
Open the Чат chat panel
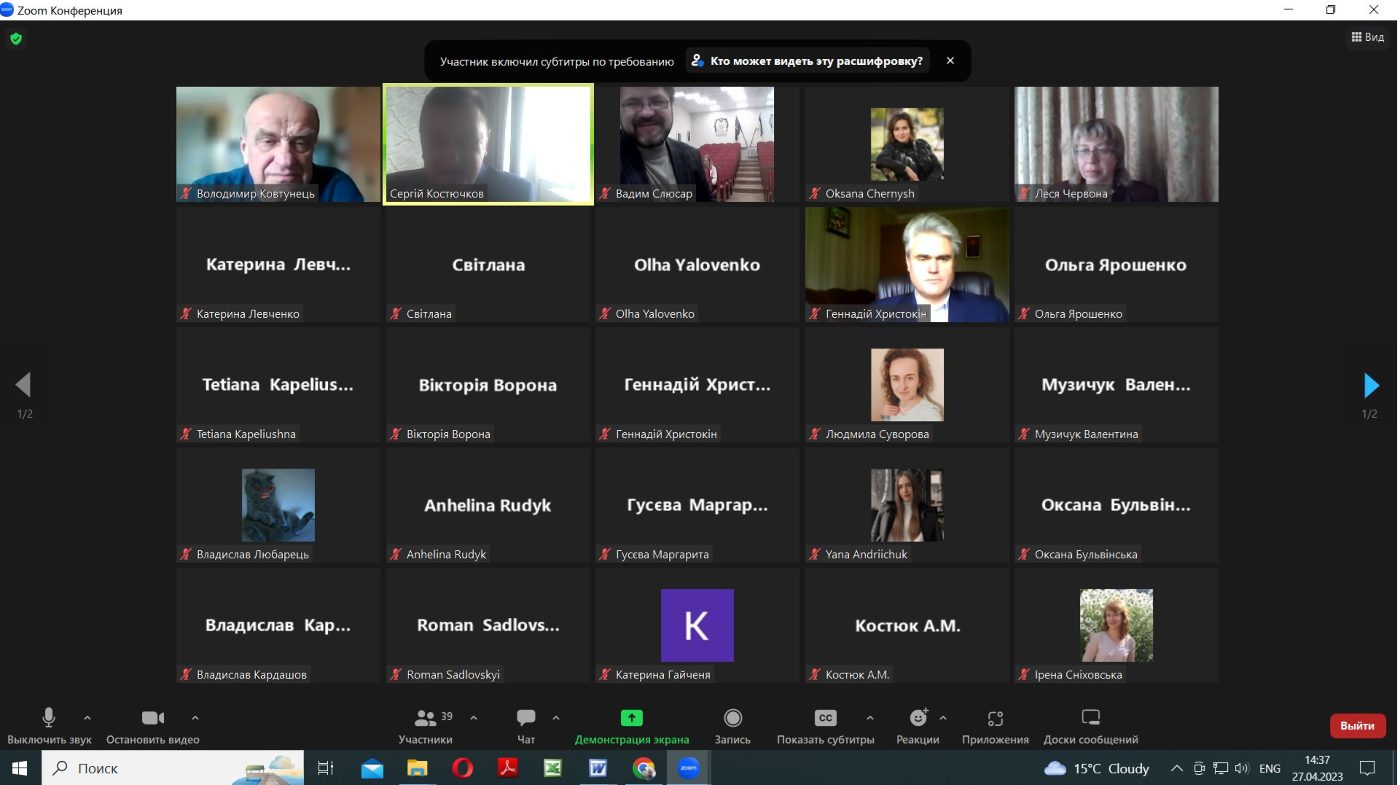526,727
